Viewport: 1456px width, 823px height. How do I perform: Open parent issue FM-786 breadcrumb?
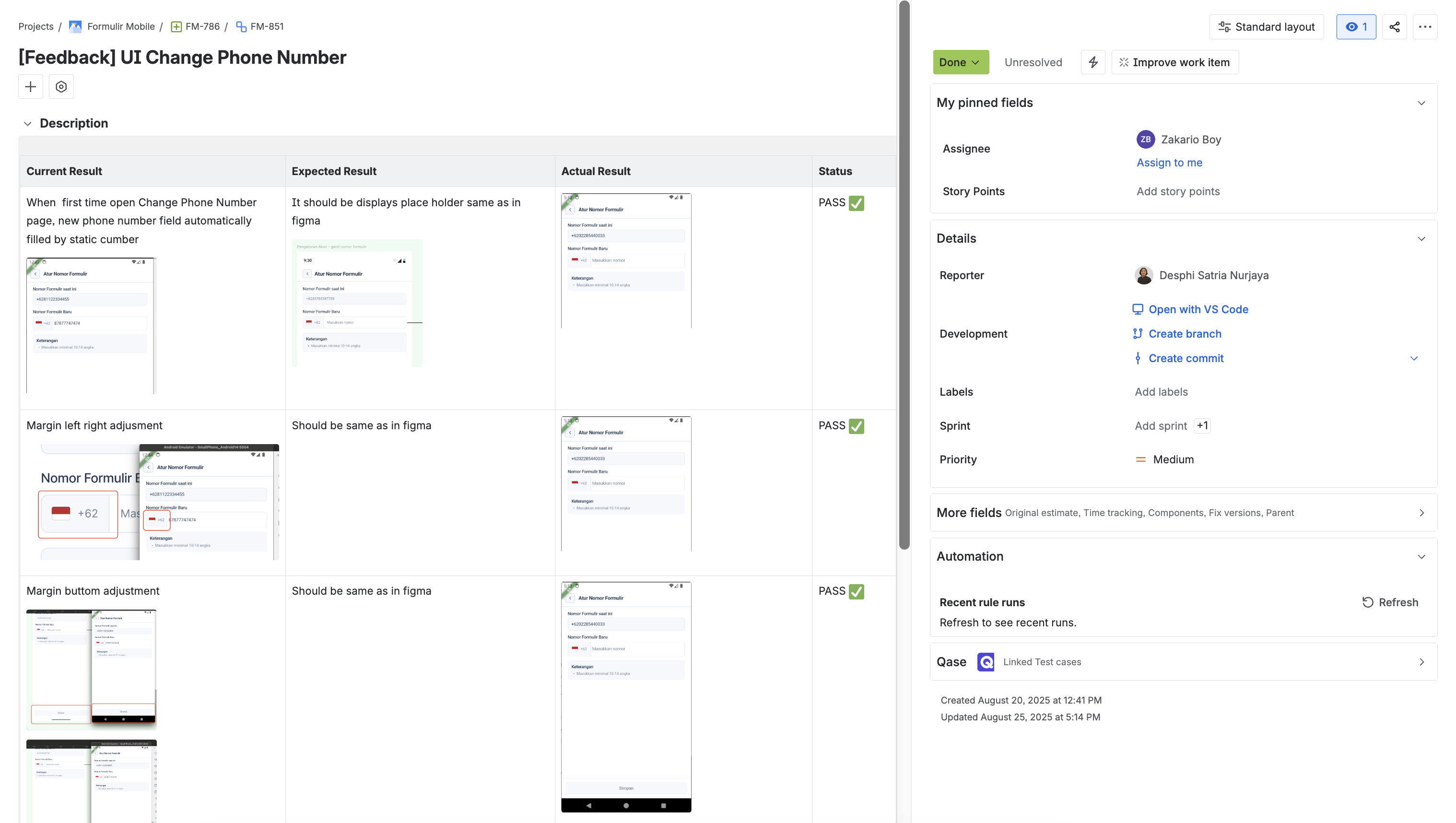click(x=202, y=26)
